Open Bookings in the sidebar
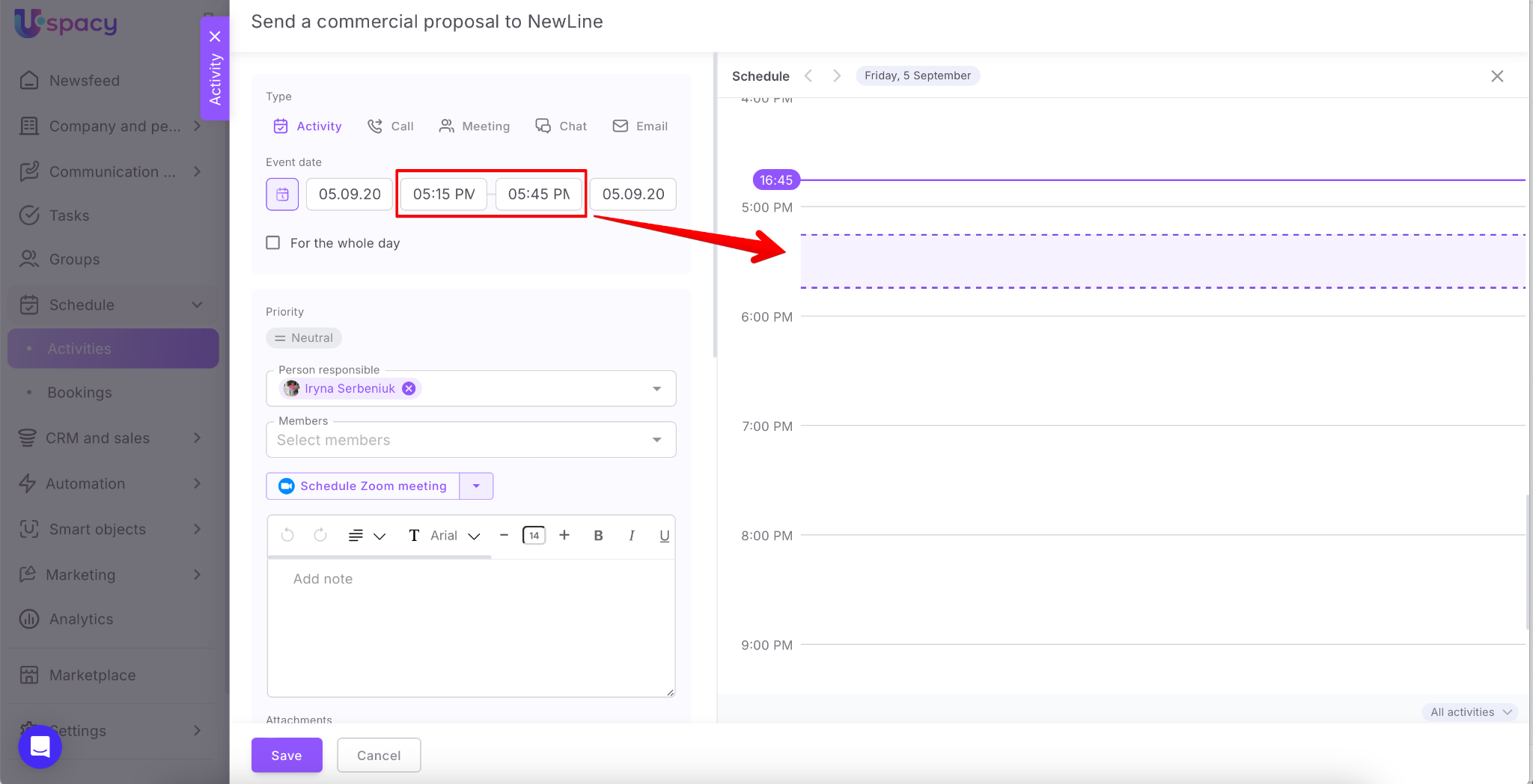The width and height of the screenshot is (1533, 784). pyautogui.click(x=79, y=393)
